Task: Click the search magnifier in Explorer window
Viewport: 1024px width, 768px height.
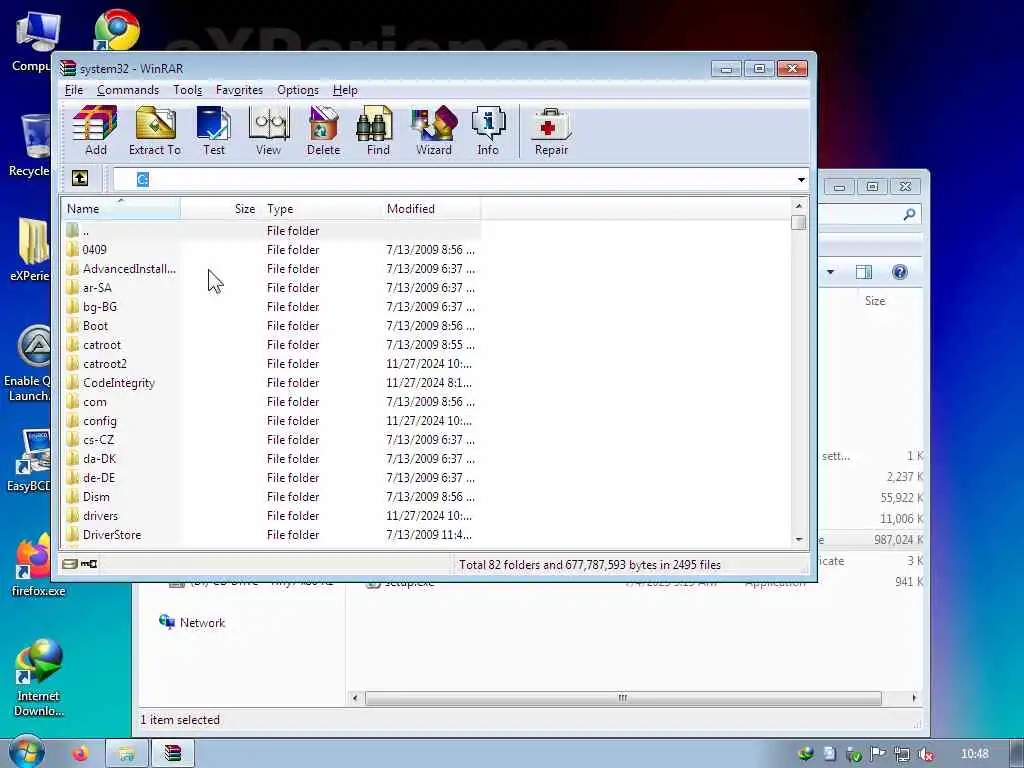Action: (x=908, y=214)
